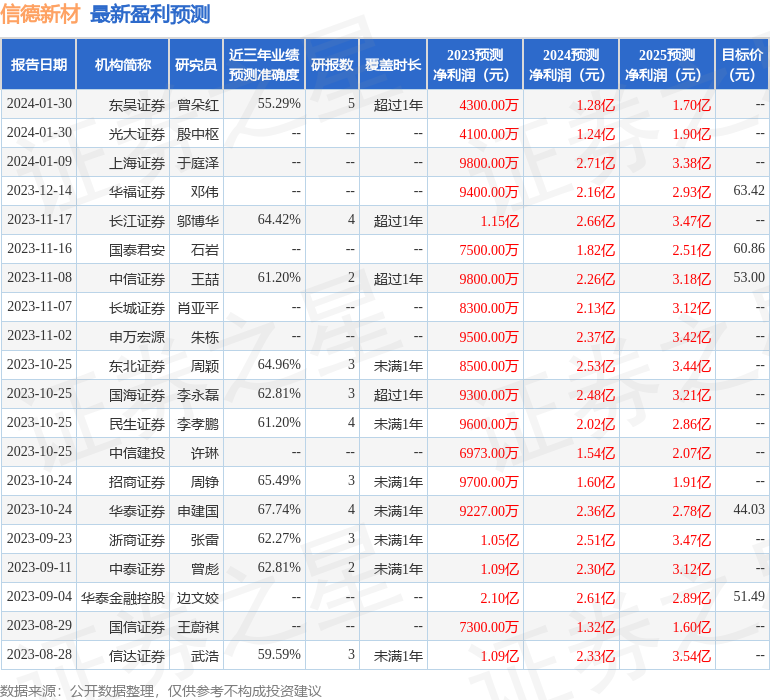Click researcher name 边文姣

click(x=198, y=597)
